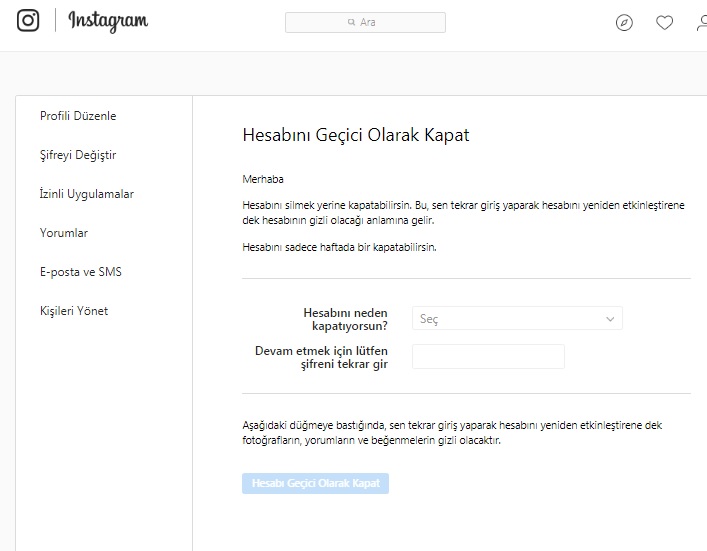Open the profile person icon

click(702, 22)
